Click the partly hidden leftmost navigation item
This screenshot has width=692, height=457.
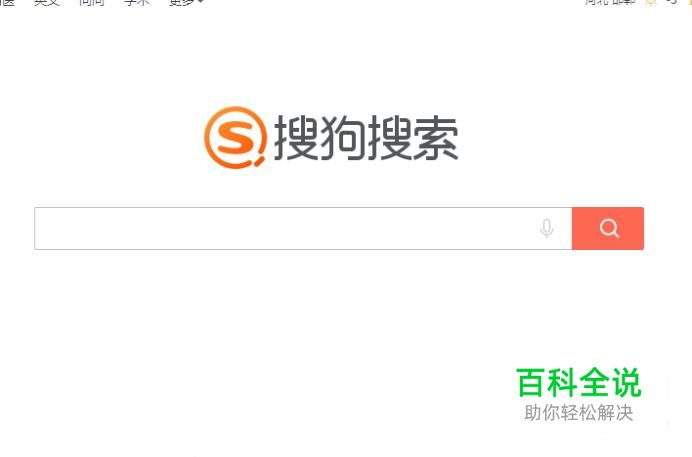point(8,2)
